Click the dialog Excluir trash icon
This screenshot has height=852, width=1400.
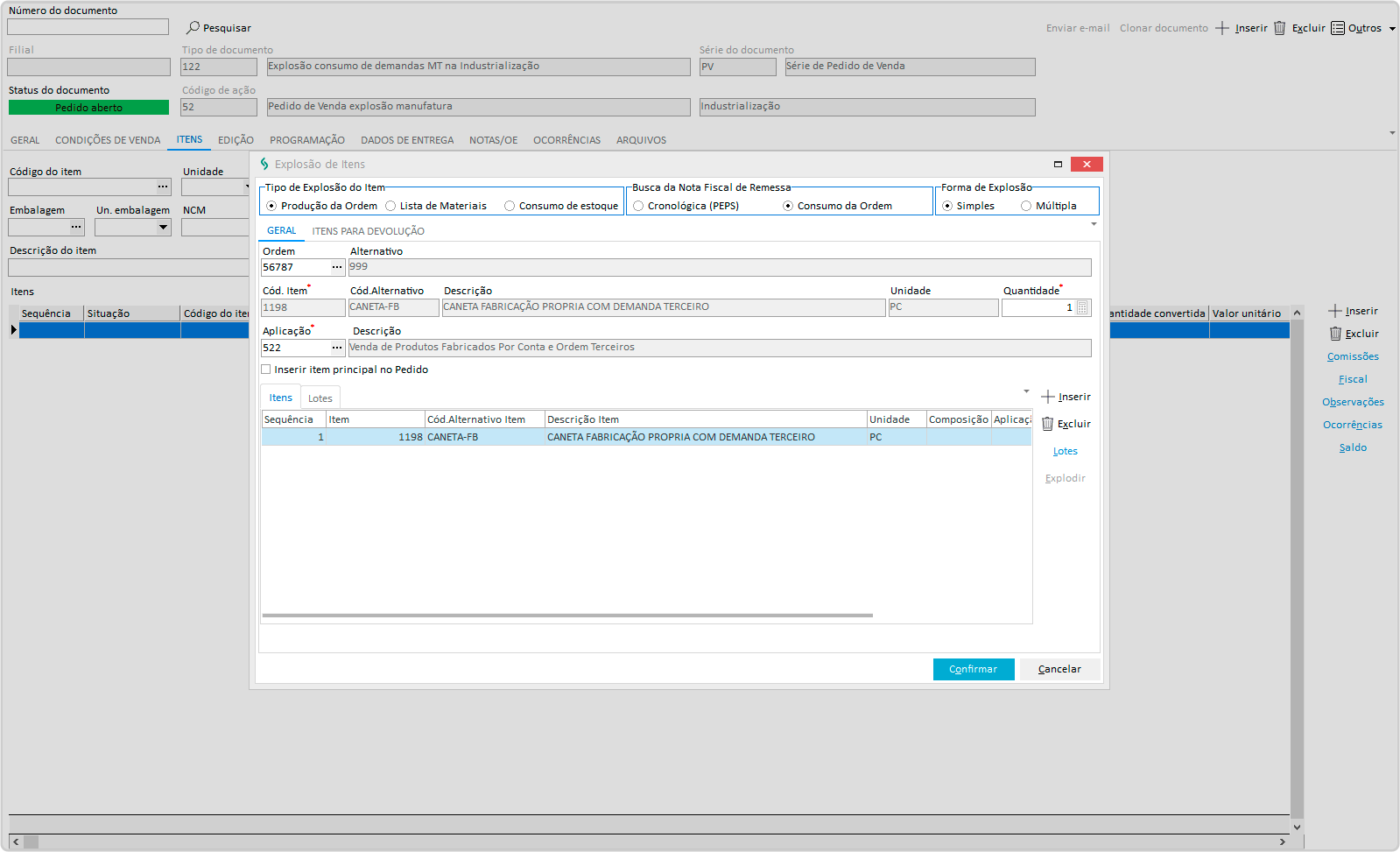pos(1047,424)
